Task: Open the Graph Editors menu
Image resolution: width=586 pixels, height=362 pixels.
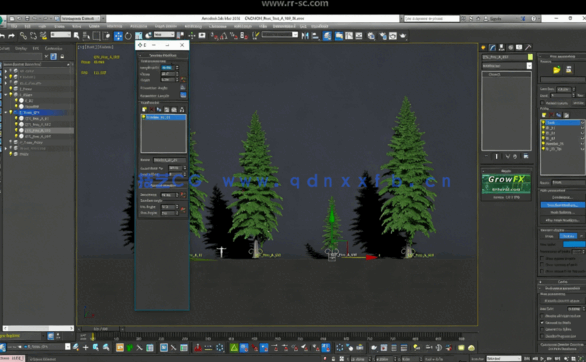Action: (166, 26)
